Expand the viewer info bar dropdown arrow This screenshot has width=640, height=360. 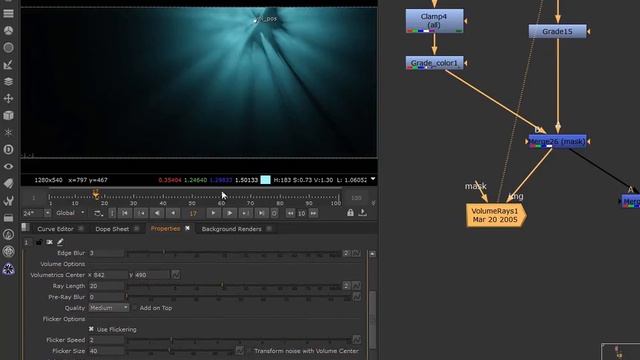click(x=373, y=179)
